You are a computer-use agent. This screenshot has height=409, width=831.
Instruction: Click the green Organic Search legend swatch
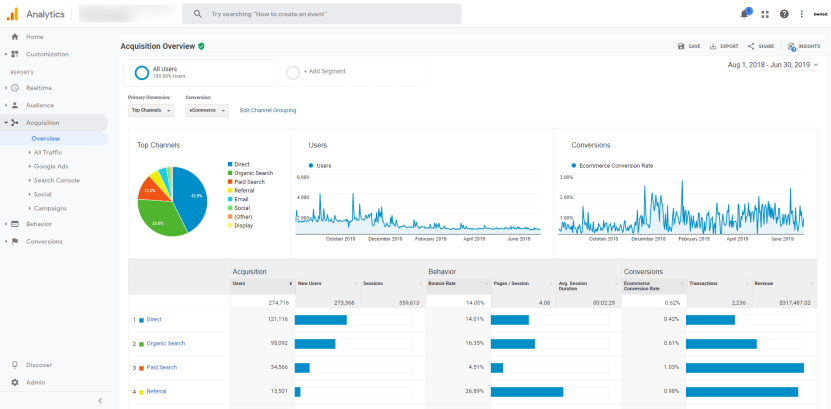pos(229,173)
